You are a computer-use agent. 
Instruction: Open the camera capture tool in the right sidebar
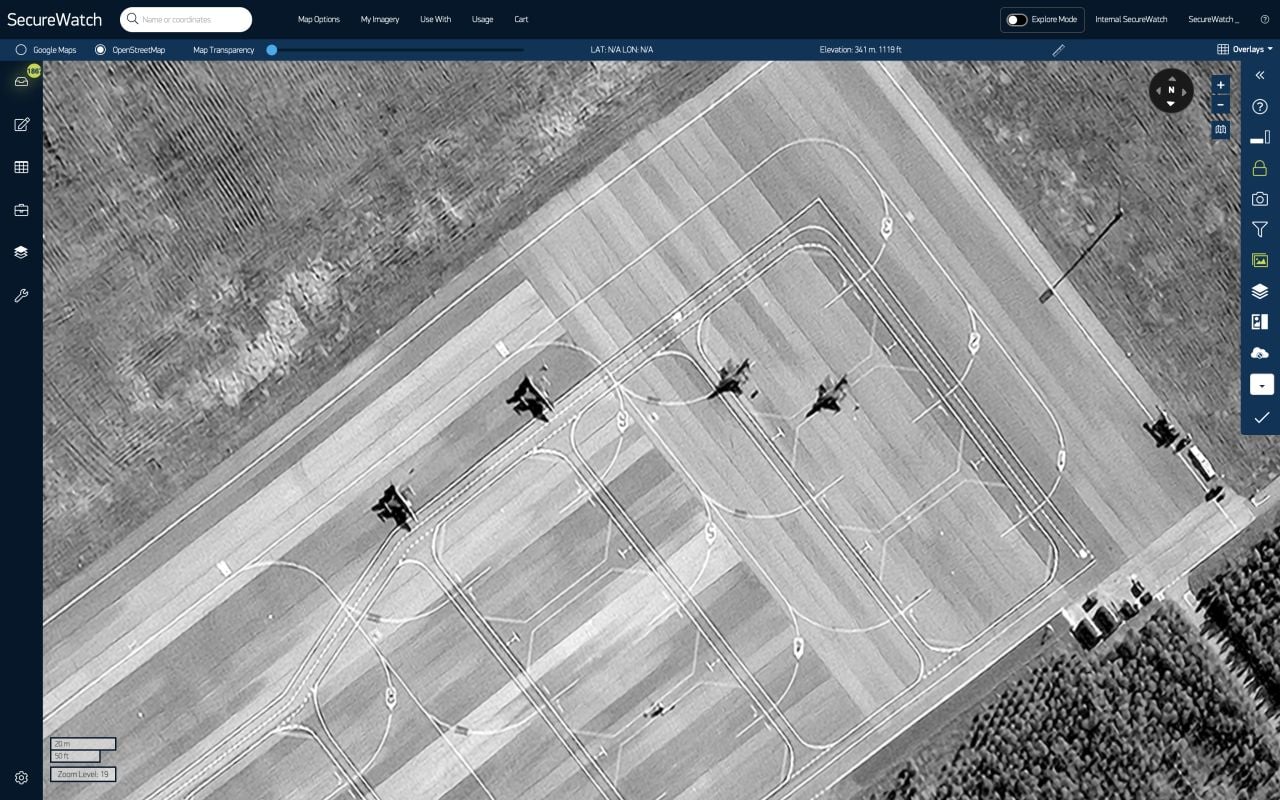[x=1259, y=198]
